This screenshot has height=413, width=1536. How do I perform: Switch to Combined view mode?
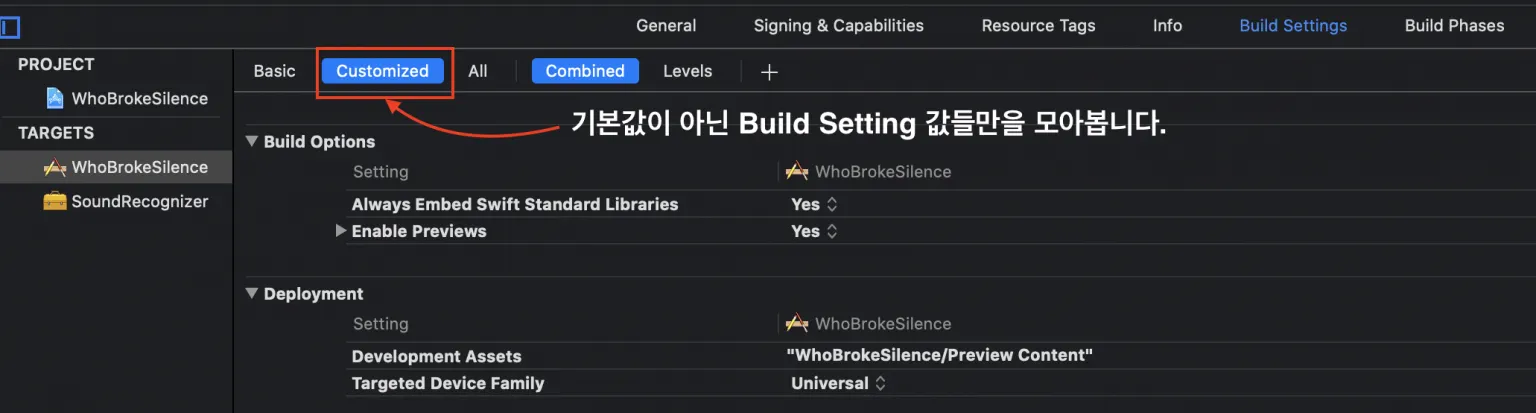(585, 71)
